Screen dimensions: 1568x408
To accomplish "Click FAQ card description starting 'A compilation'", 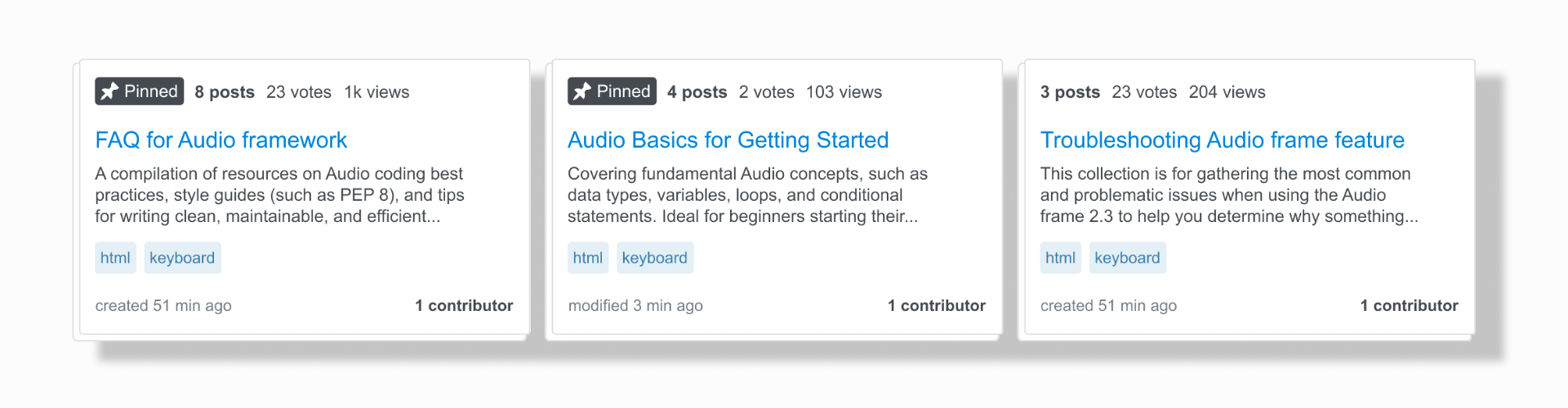I will [x=279, y=195].
